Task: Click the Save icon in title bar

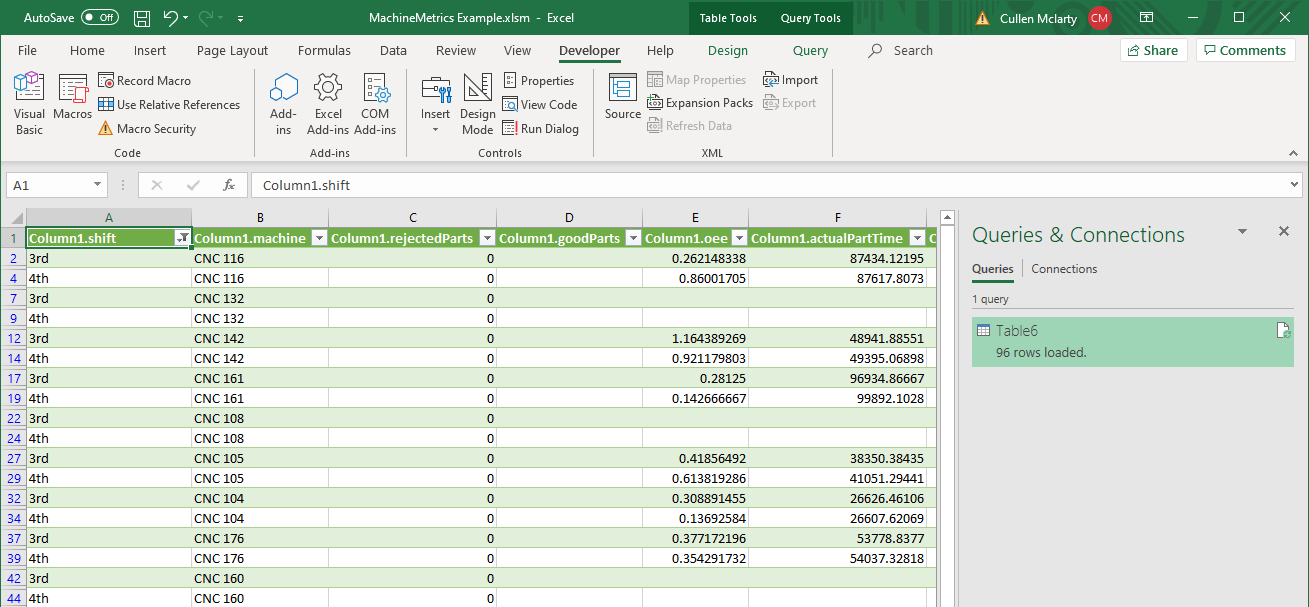Action: click(x=142, y=18)
